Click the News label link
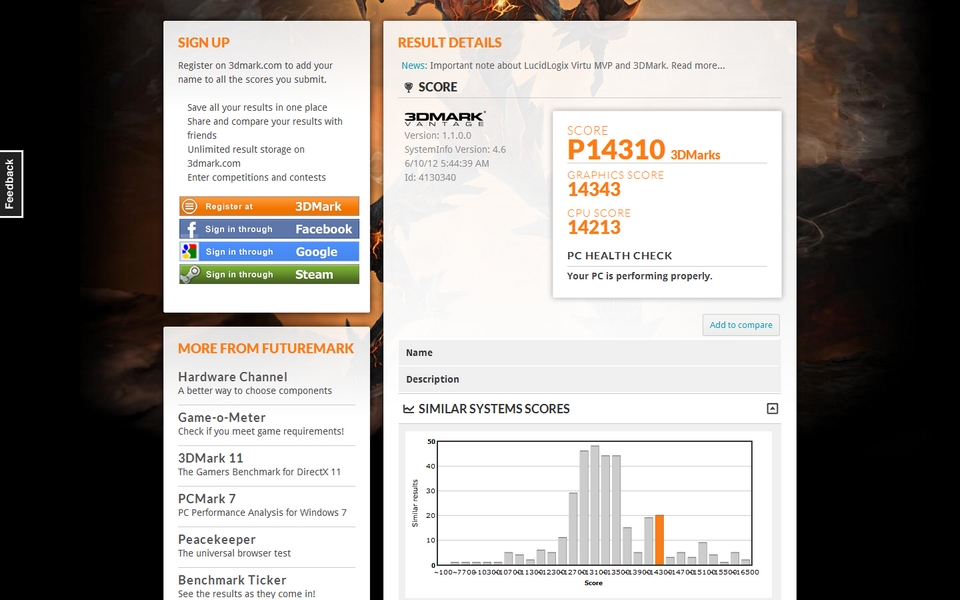 click(414, 66)
